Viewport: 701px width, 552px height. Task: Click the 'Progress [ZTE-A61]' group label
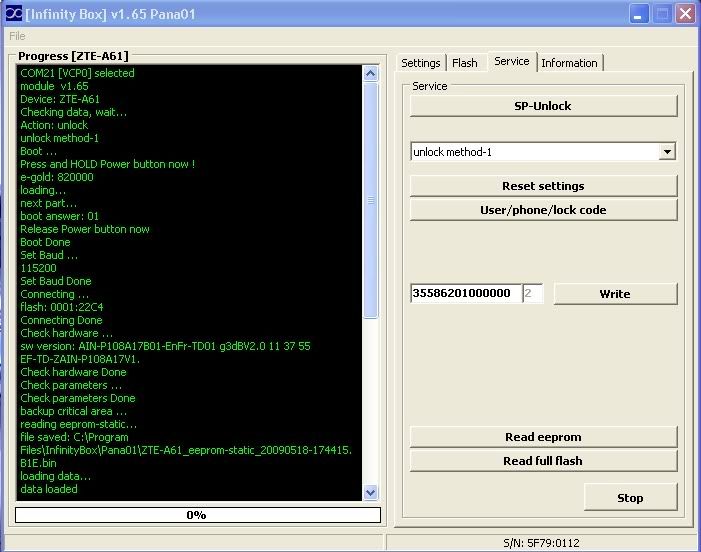click(x=73, y=56)
